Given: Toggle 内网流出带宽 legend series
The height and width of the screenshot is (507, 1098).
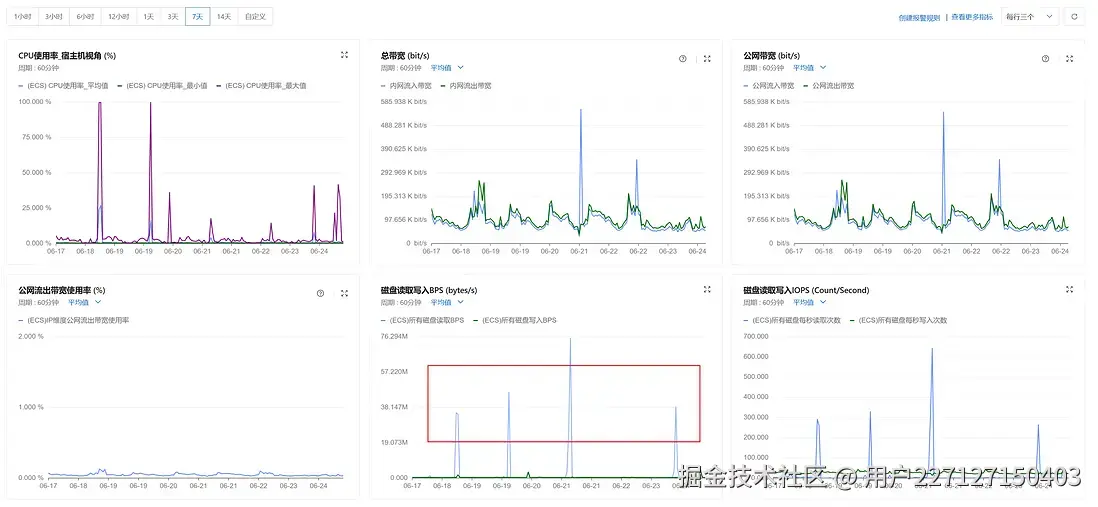Looking at the screenshot, I should pos(466,85).
